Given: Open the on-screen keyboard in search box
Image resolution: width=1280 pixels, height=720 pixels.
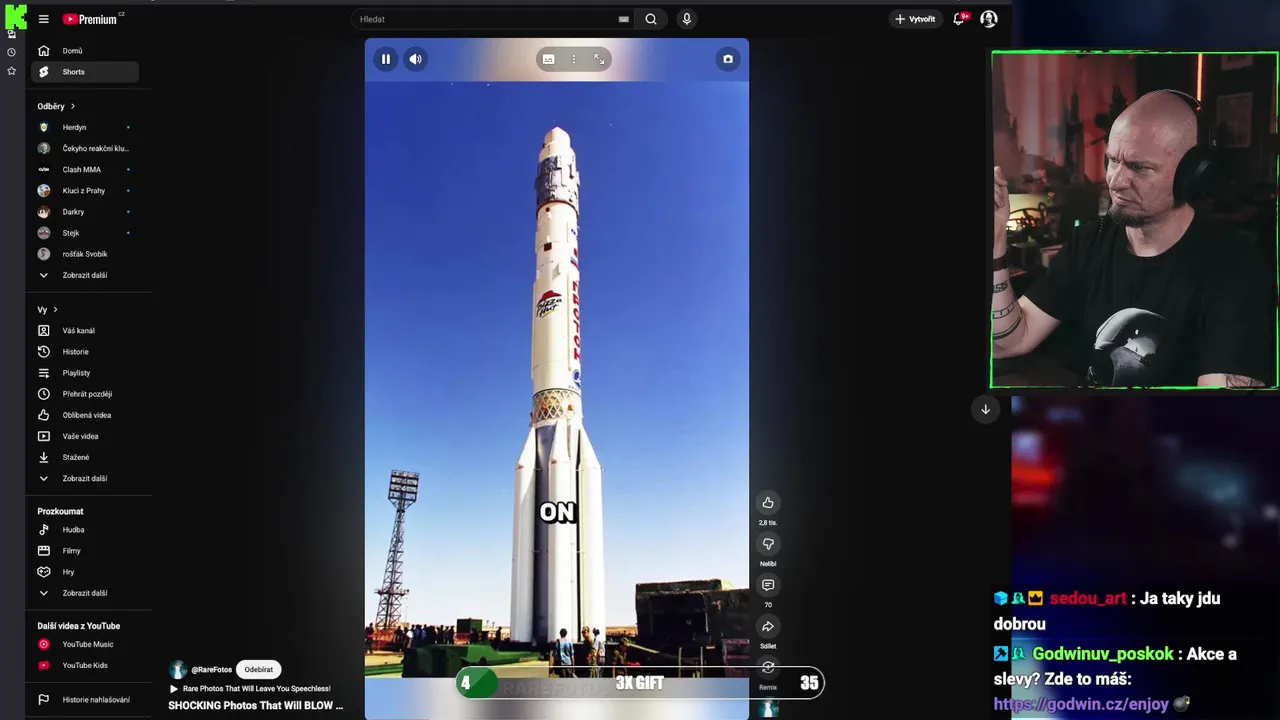Looking at the screenshot, I should click(624, 19).
